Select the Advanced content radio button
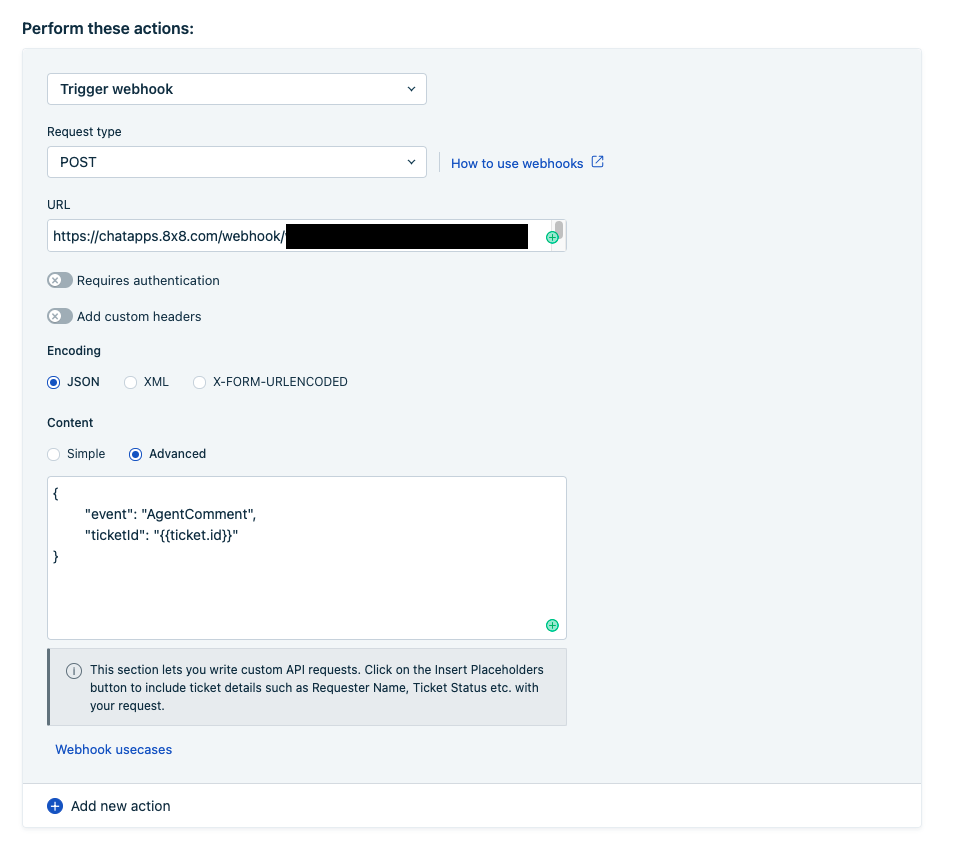Screen dimensions: 955x853 click(x=135, y=454)
